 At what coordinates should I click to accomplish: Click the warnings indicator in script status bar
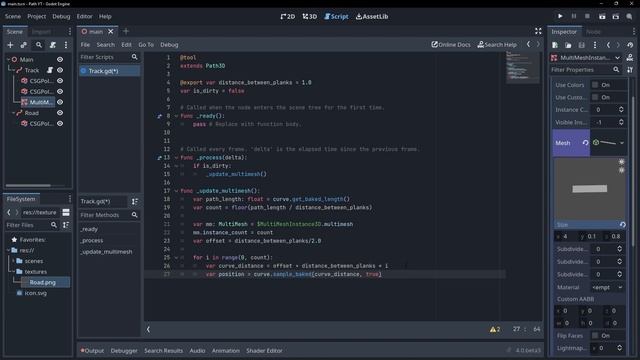coord(495,329)
